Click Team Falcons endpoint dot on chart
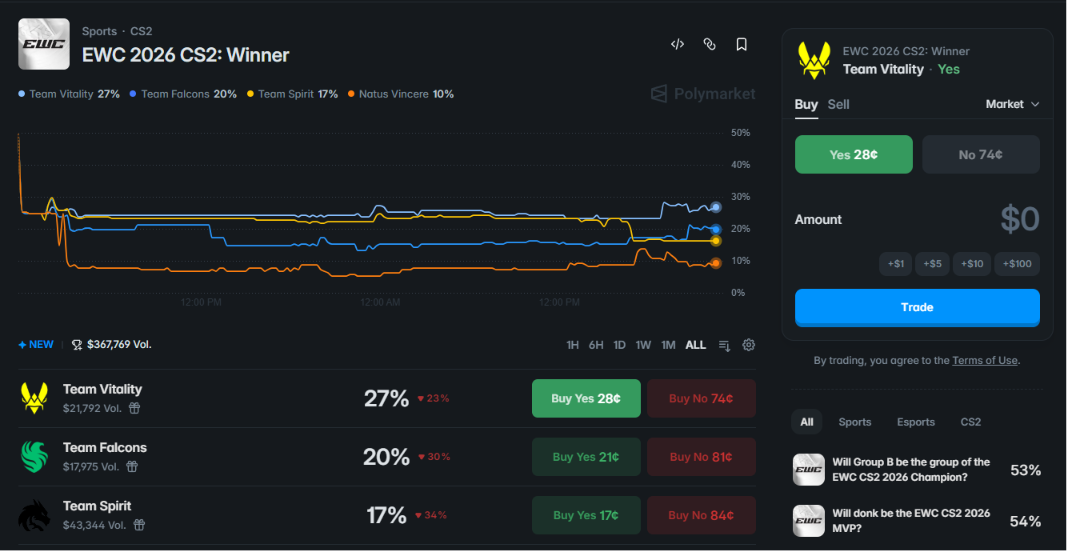This screenshot has height=551, width=1067. coord(716,229)
